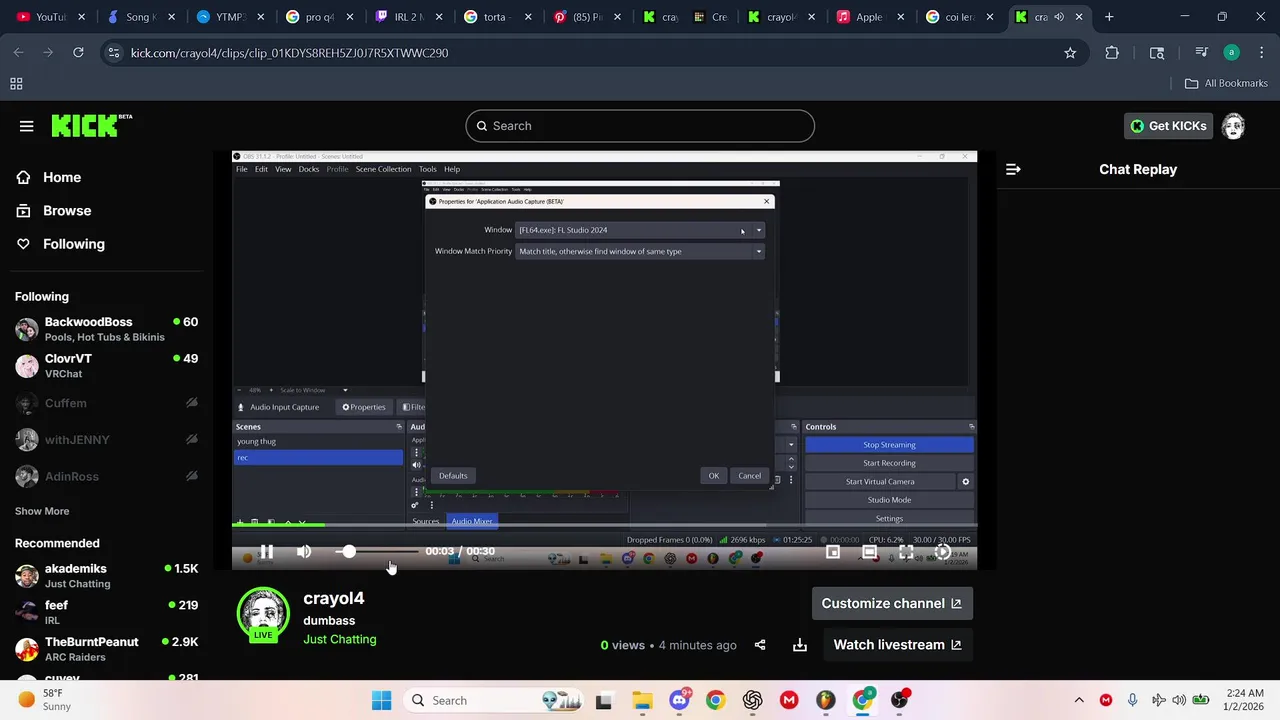Toggle theater mode in player
The width and height of the screenshot is (1280, 720).
coord(869,551)
